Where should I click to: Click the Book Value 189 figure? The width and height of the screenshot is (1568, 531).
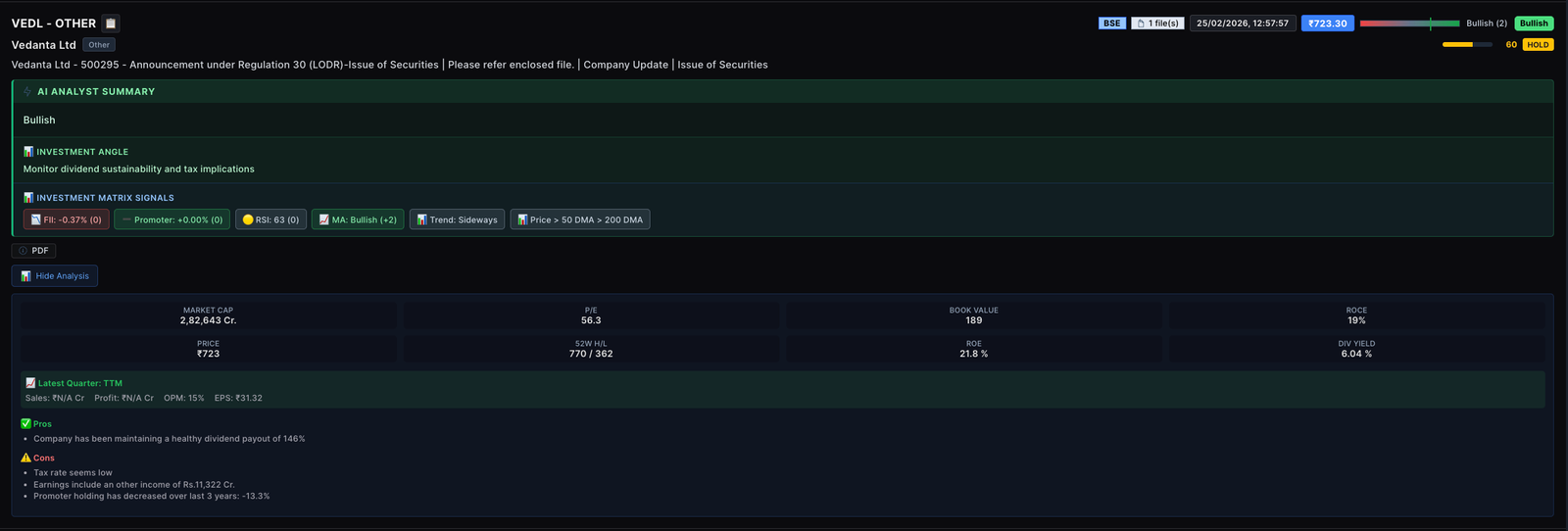tap(973, 320)
